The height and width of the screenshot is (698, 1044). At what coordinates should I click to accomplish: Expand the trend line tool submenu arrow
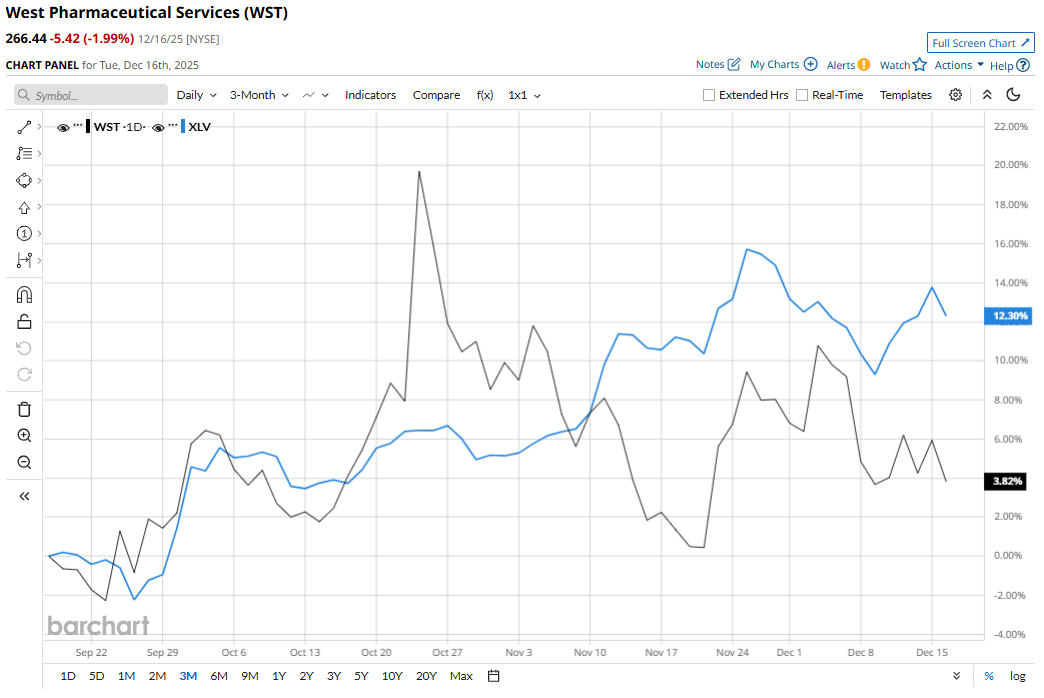(x=39, y=127)
